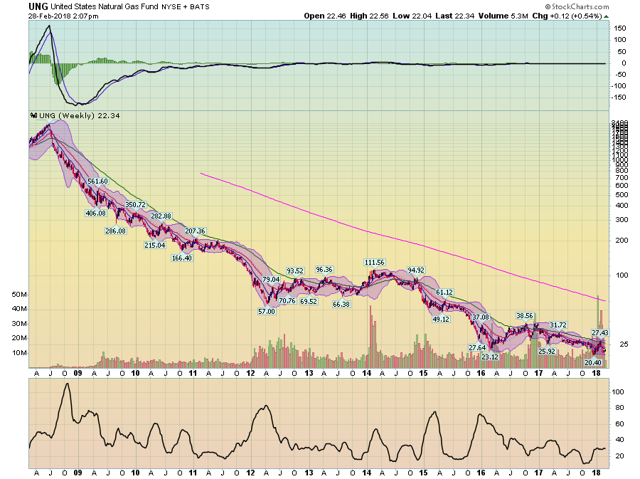Click the 215.04 price annotation
The height and width of the screenshot is (479, 640).
[155, 245]
